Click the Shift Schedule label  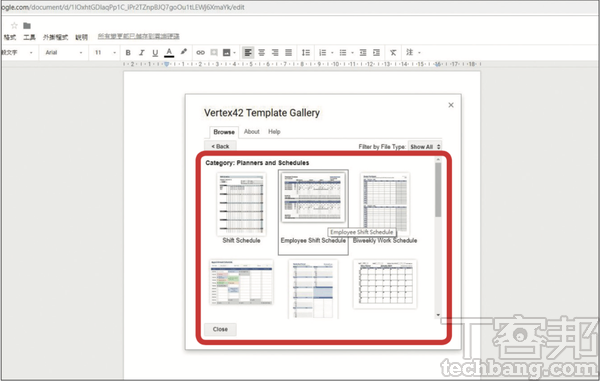point(241,241)
